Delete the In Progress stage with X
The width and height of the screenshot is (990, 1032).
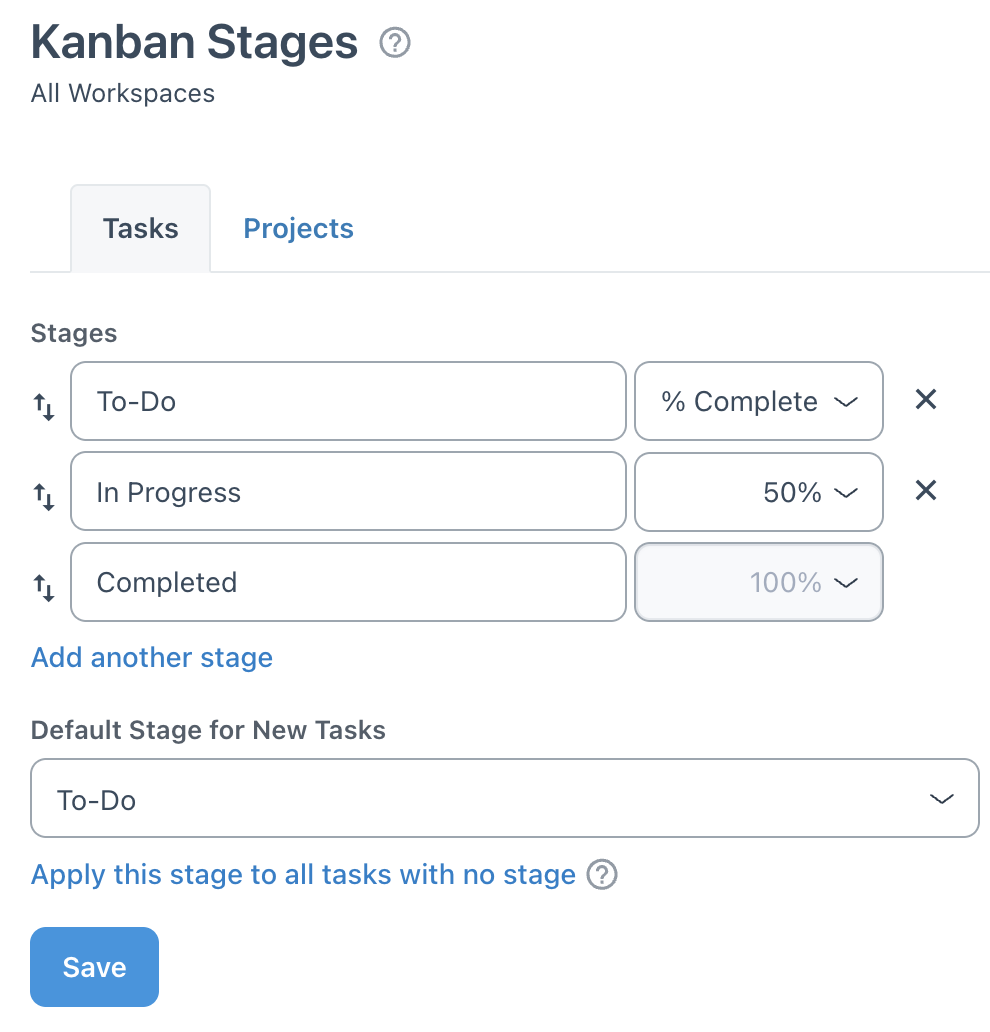click(926, 491)
